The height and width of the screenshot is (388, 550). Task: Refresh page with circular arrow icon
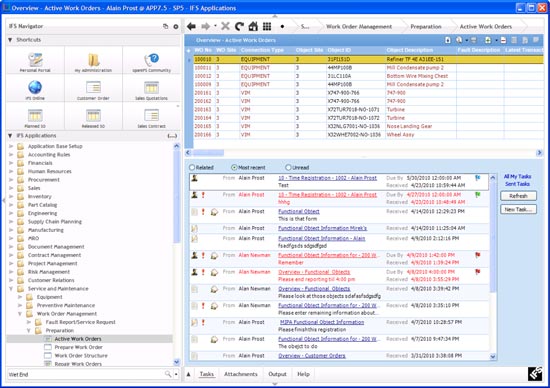click(x=239, y=26)
